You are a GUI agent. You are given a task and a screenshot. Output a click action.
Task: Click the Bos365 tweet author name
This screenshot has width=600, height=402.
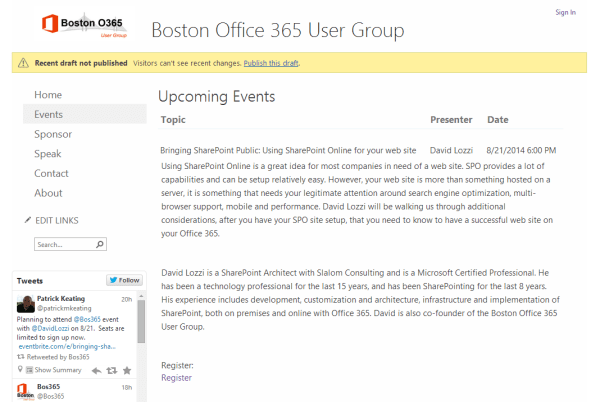click(x=49, y=387)
